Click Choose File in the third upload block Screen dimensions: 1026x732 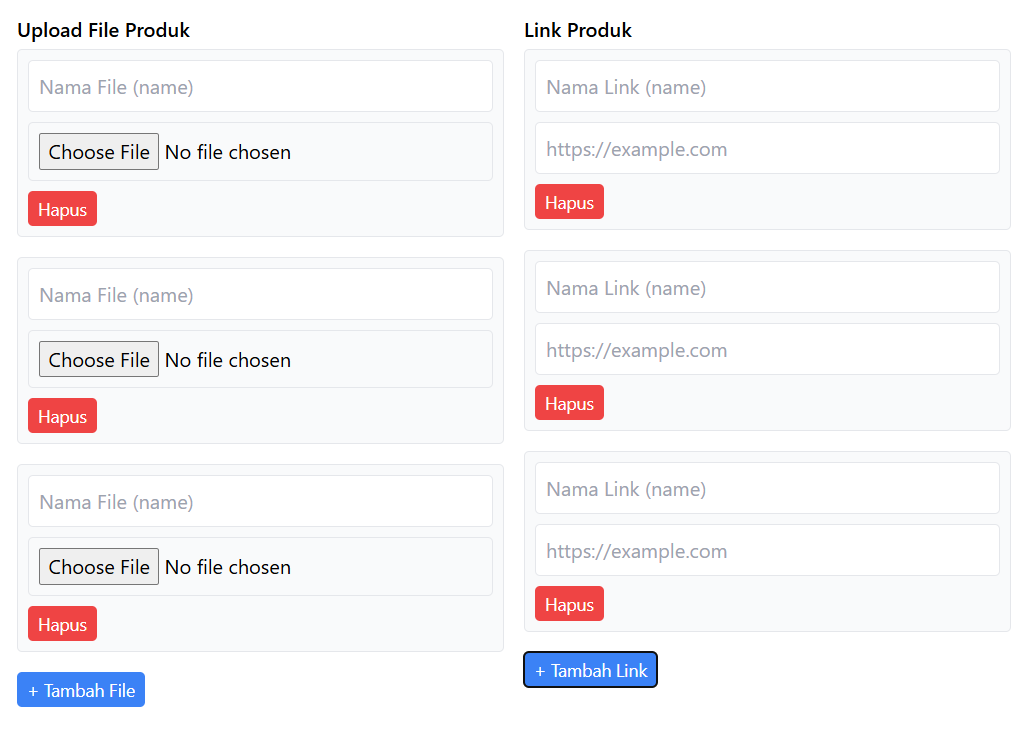click(x=98, y=566)
